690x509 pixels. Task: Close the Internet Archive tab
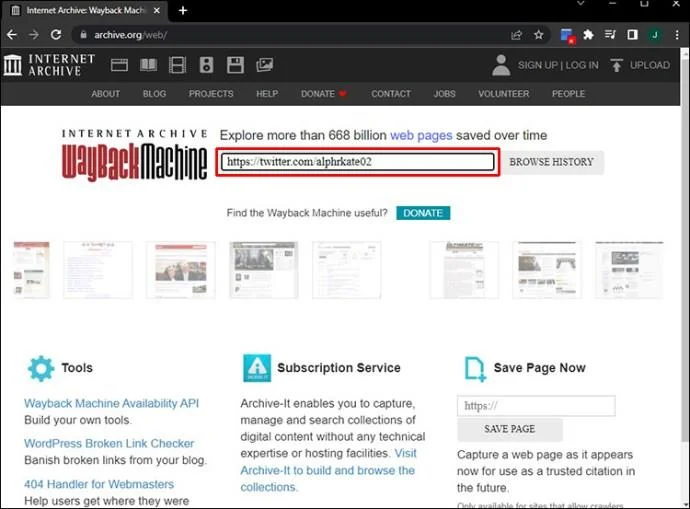click(157, 10)
